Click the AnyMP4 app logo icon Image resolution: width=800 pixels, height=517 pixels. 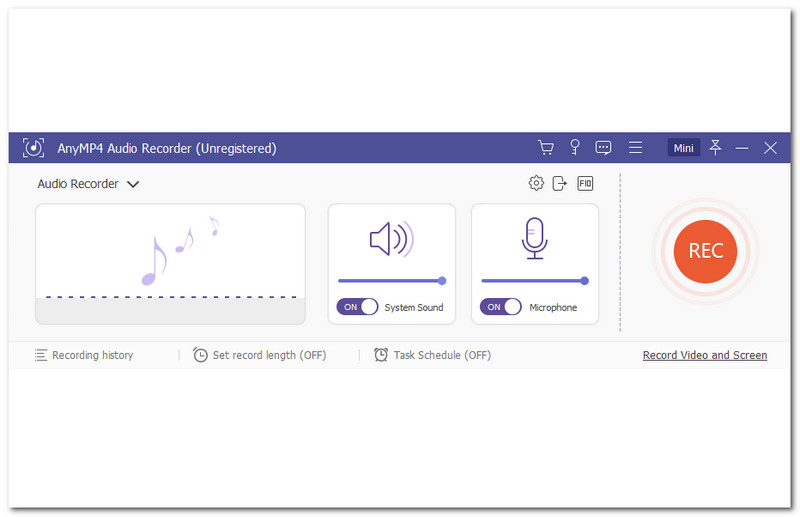[x=34, y=148]
